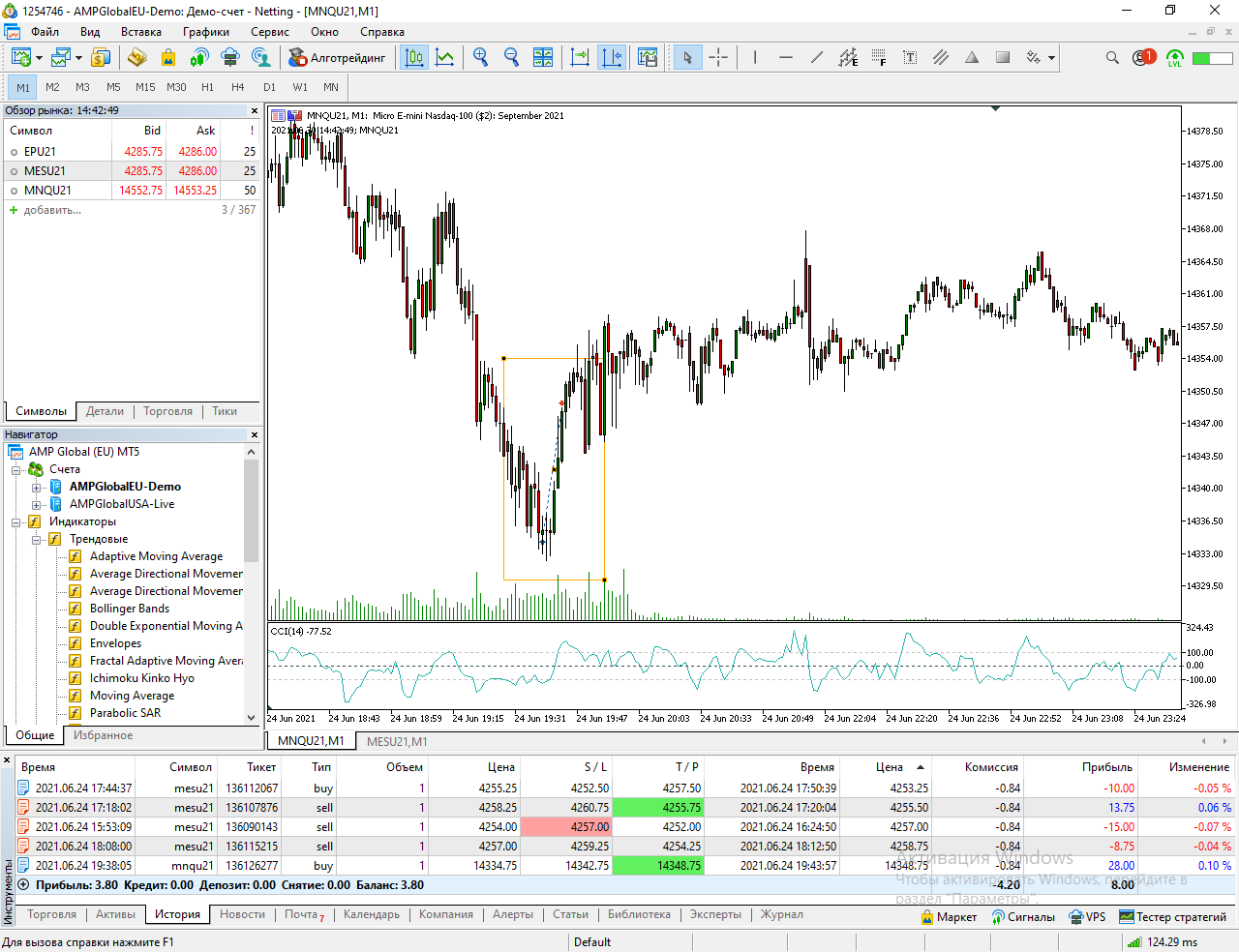
Task: Select the trendline drawing tool
Action: point(817,58)
